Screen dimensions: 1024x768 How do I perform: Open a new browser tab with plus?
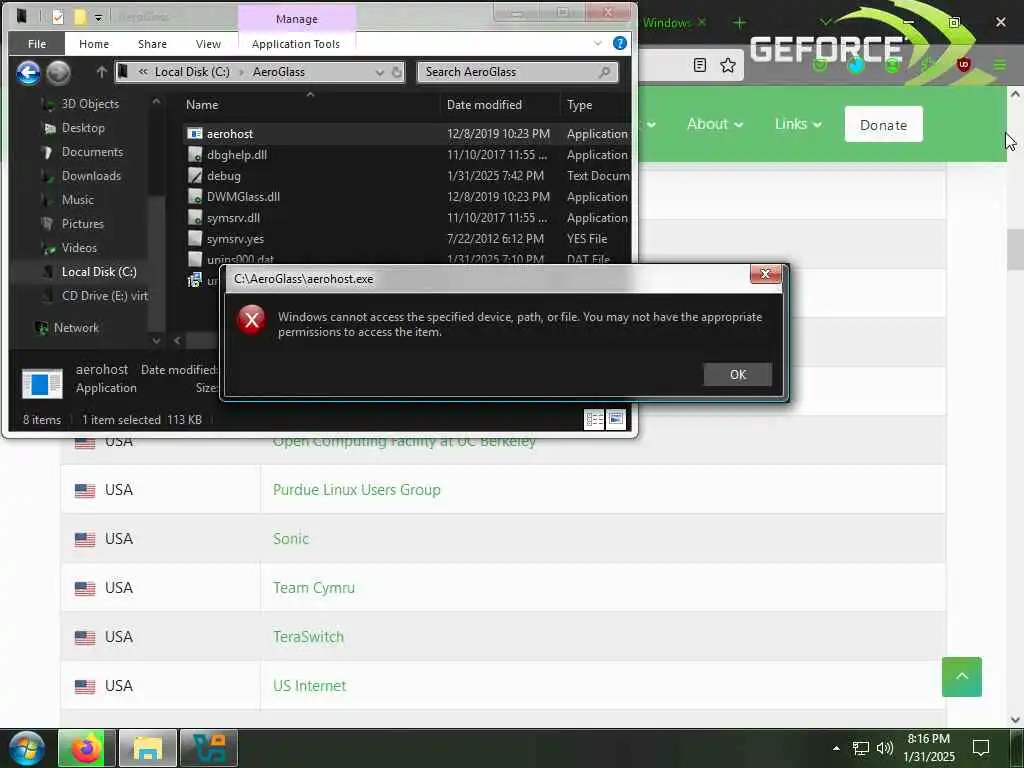[739, 23]
